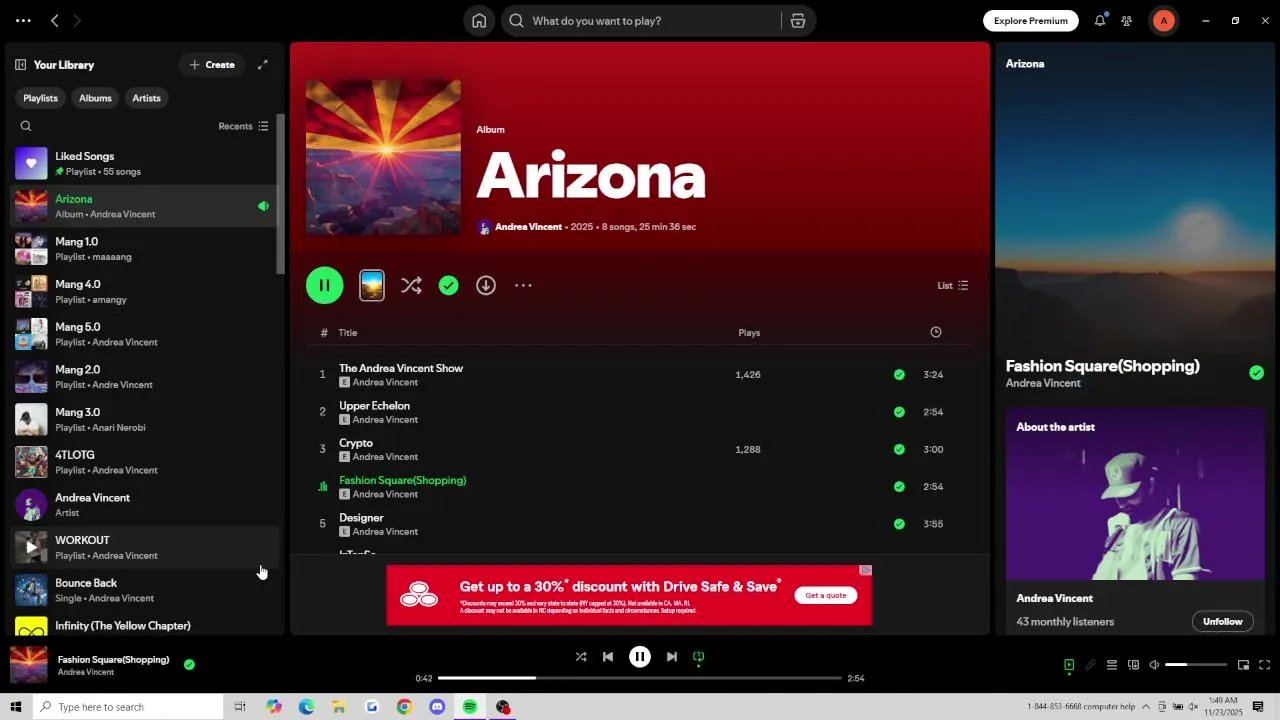Open Friend Activity icon in top bar
This screenshot has height=720, width=1280.
coord(1127,21)
